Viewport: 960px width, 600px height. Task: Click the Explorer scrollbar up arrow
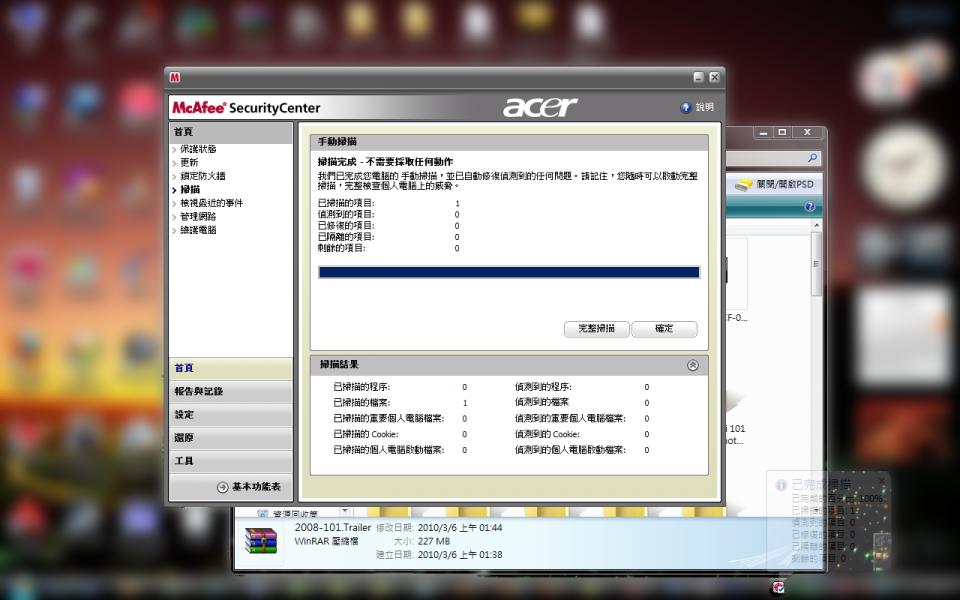pos(816,225)
